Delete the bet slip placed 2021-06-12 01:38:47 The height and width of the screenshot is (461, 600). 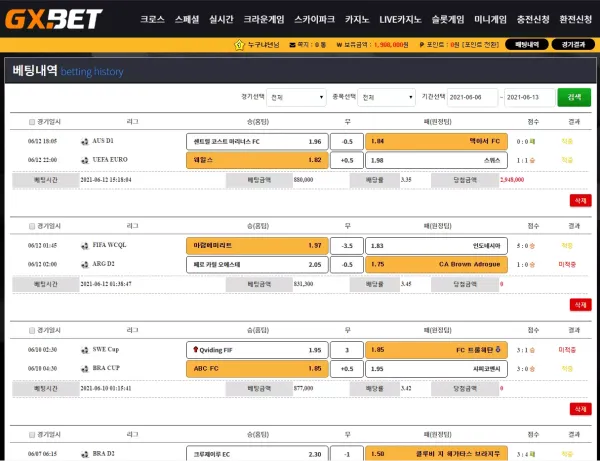point(580,305)
